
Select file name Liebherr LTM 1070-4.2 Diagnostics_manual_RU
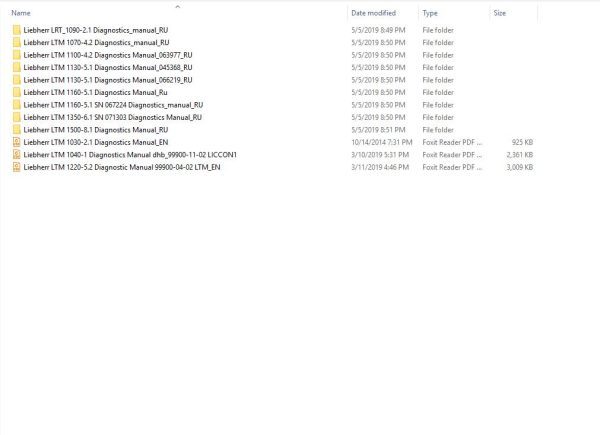point(96,42)
